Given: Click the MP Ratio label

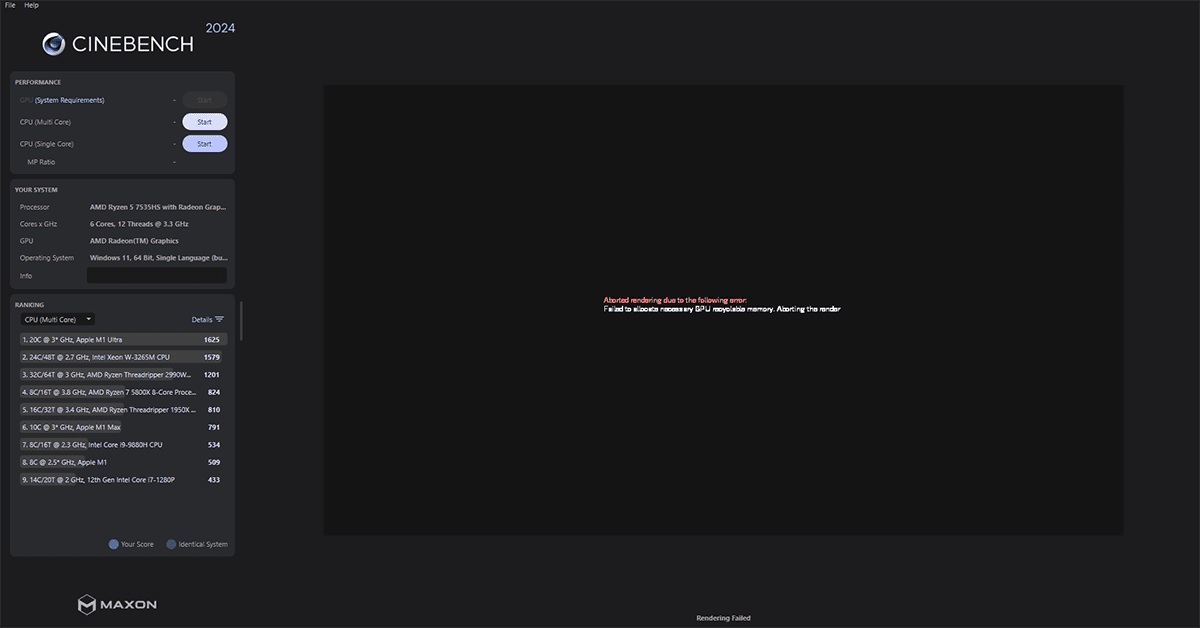Looking at the screenshot, I should pyautogui.click(x=41, y=162).
